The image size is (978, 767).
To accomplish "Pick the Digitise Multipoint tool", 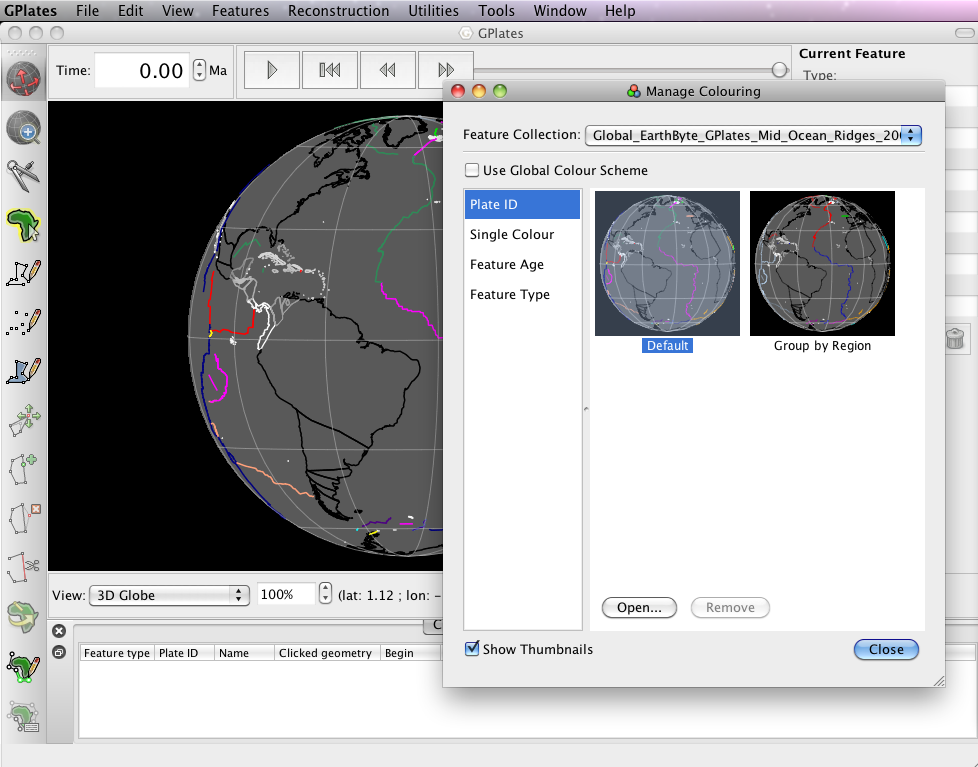I will [x=24, y=321].
